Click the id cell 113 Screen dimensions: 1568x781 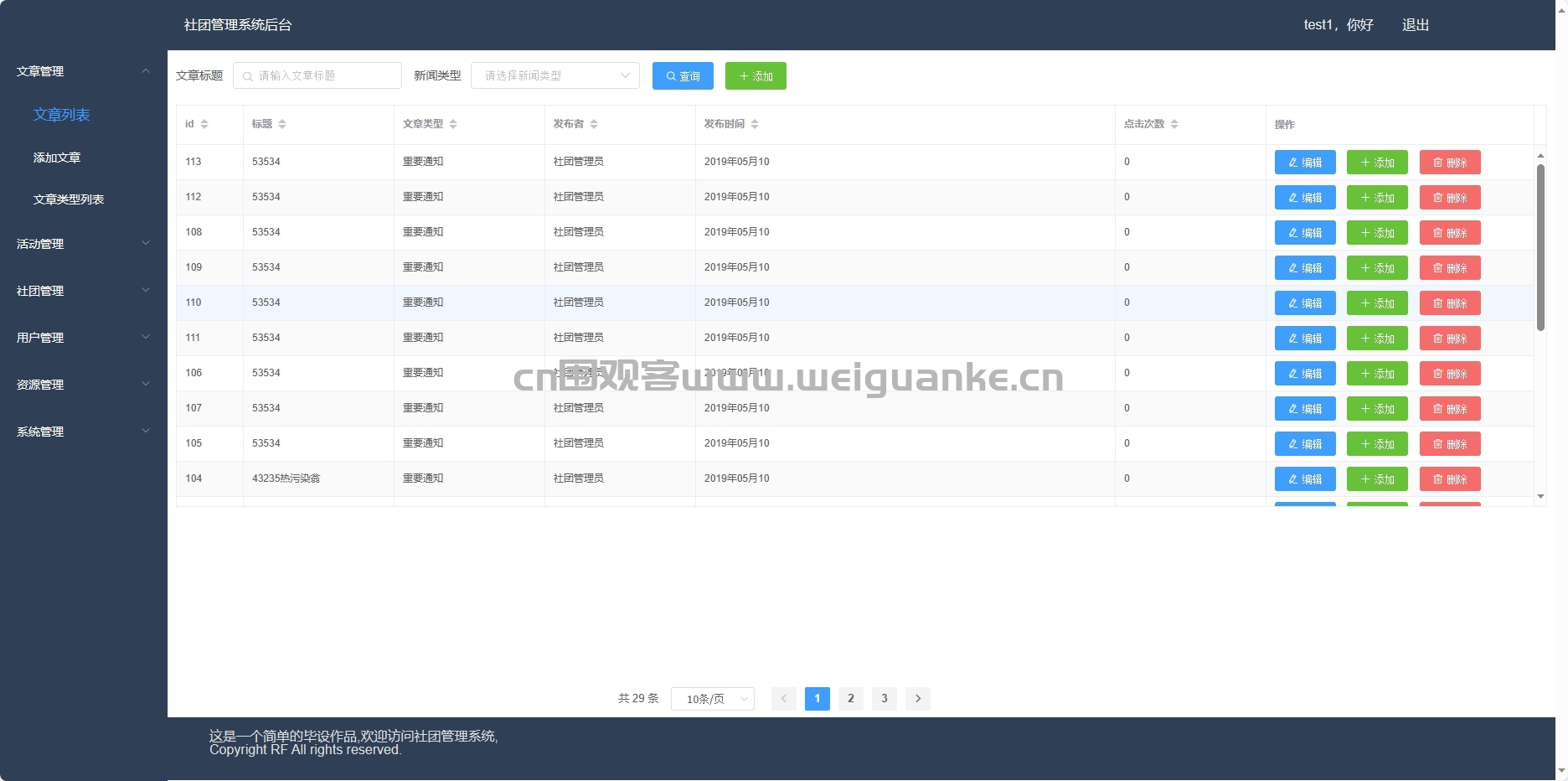pyautogui.click(x=193, y=162)
